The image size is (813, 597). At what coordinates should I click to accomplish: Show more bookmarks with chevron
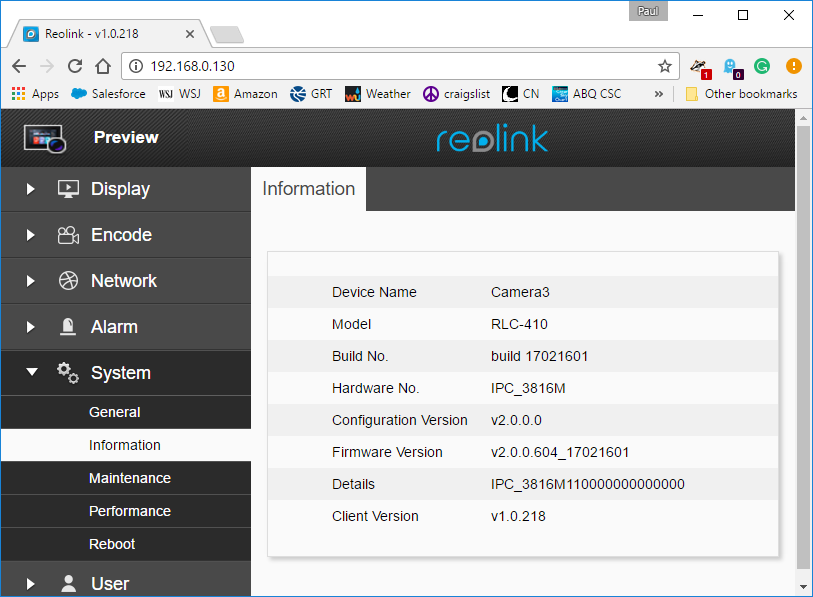pyautogui.click(x=658, y=94)
